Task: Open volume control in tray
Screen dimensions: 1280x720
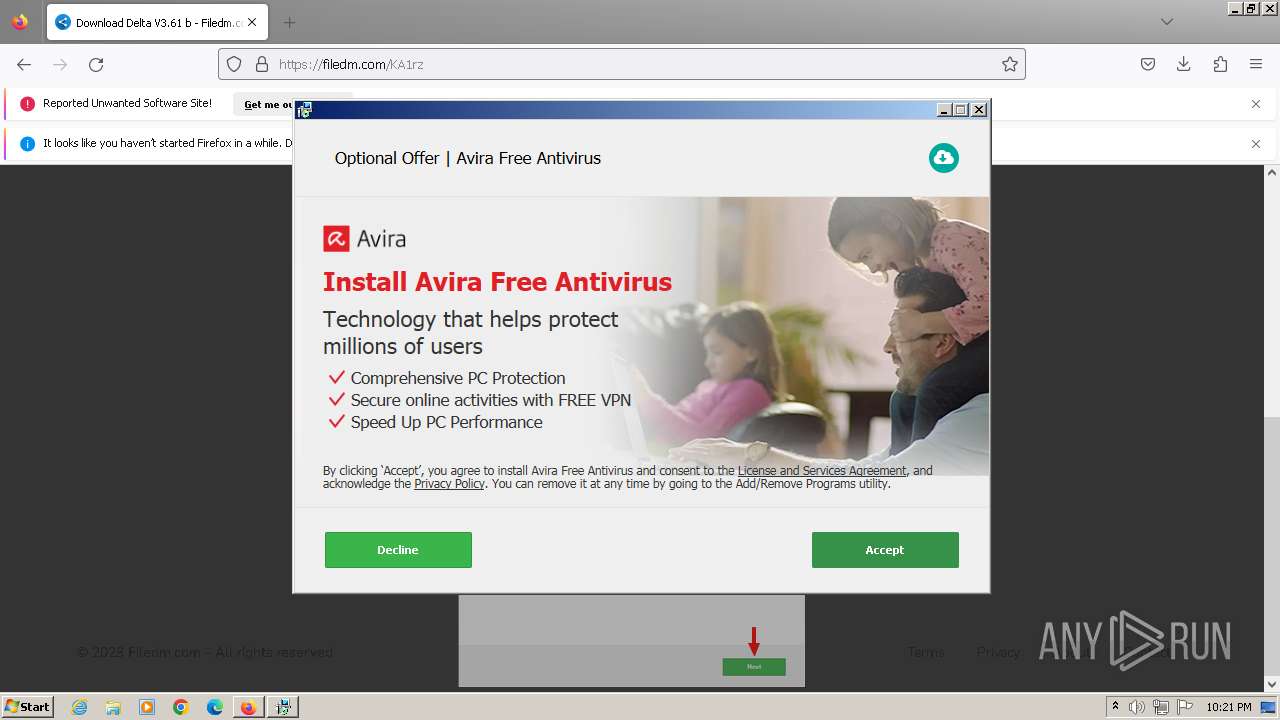Action: 1137,707
